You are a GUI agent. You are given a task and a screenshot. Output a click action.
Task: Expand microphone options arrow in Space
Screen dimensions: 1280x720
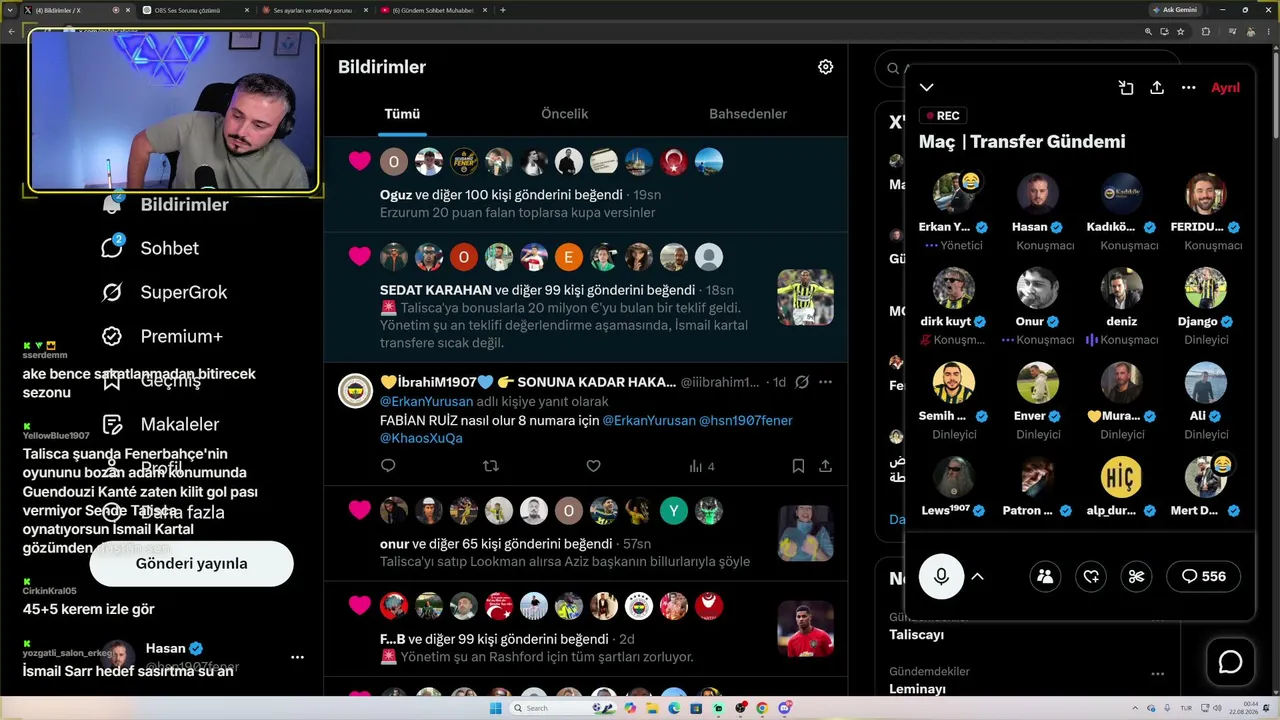pyautogui.click(x=978, y=576)
